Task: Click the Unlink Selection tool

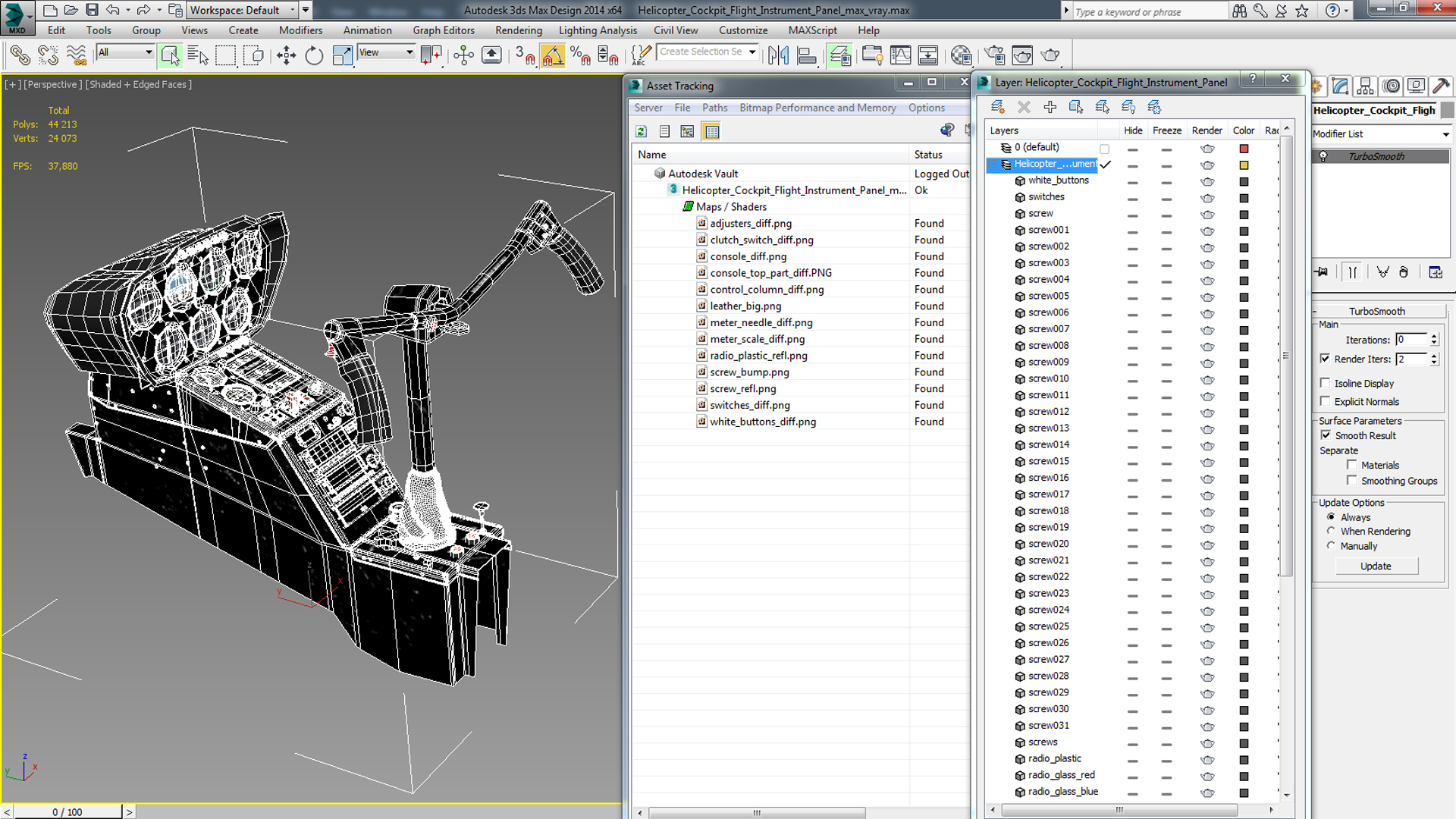Action: coord(48,55)
